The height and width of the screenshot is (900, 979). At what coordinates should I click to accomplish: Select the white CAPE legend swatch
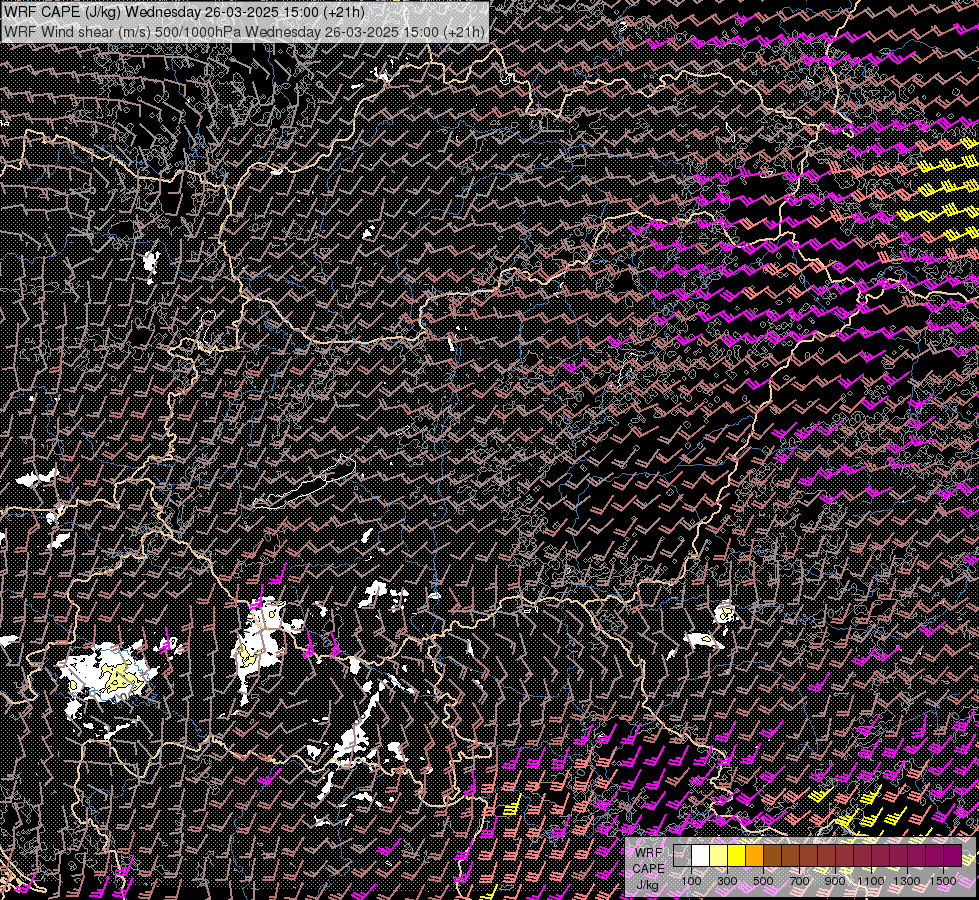click(701, 856)
